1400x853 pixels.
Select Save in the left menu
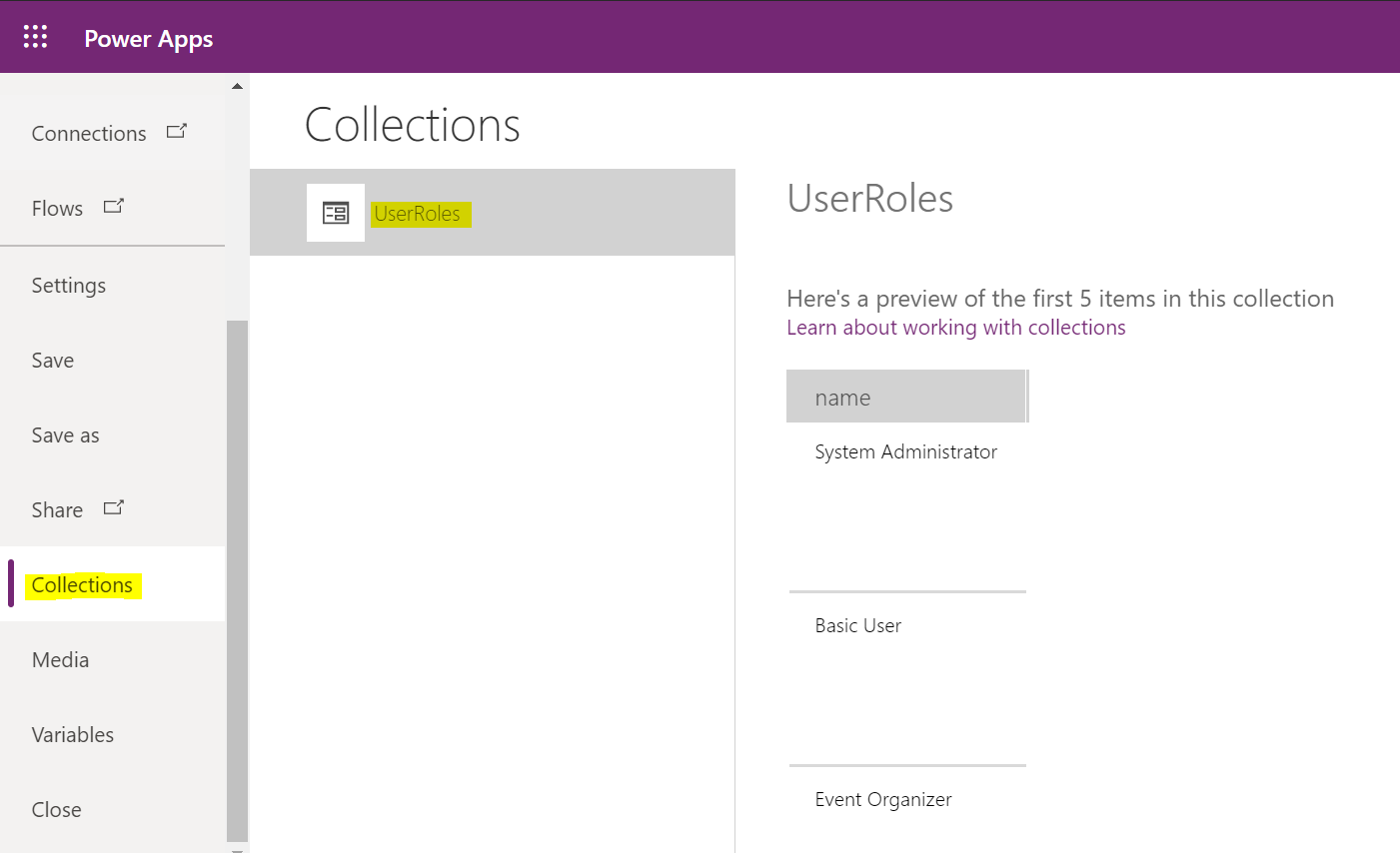coord(53,361)
